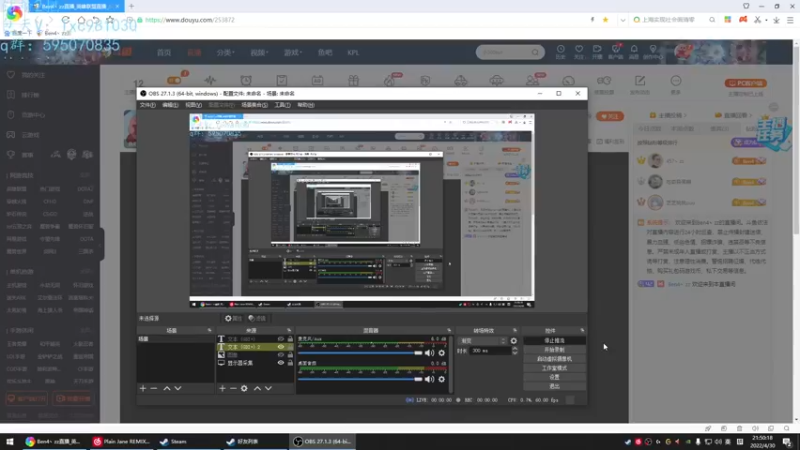Add a new scene with plus icon
The image size is (800, 450).
click(x=143, y=388)
